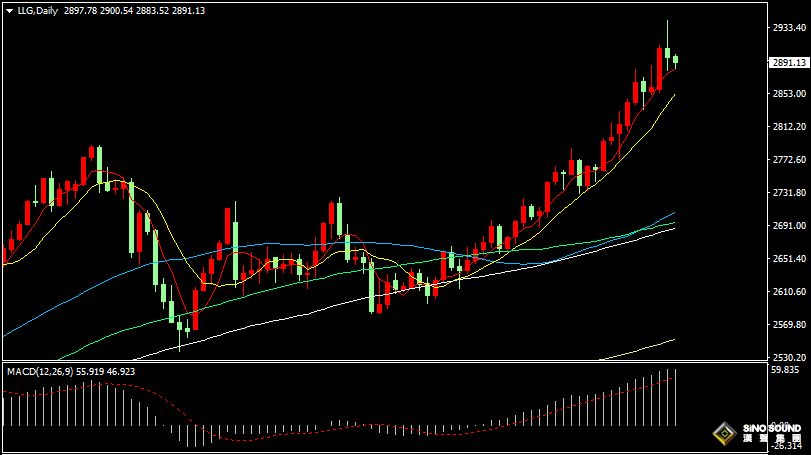Select the last green candle on the chart
Screen dimensions: 811x455
pyautogui.click(x=676, y=61)
